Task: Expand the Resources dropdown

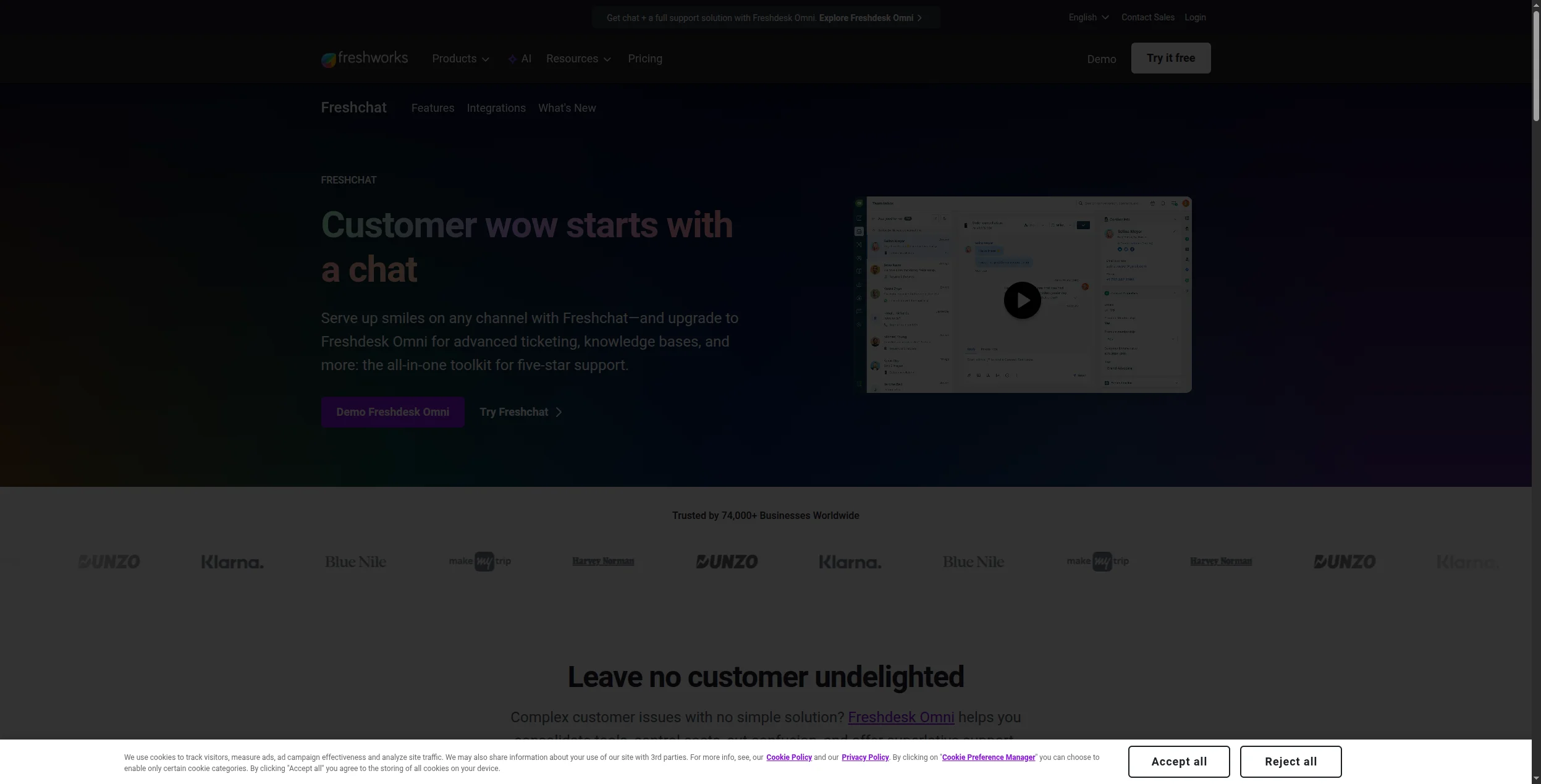Action: [x=578, y=59]
